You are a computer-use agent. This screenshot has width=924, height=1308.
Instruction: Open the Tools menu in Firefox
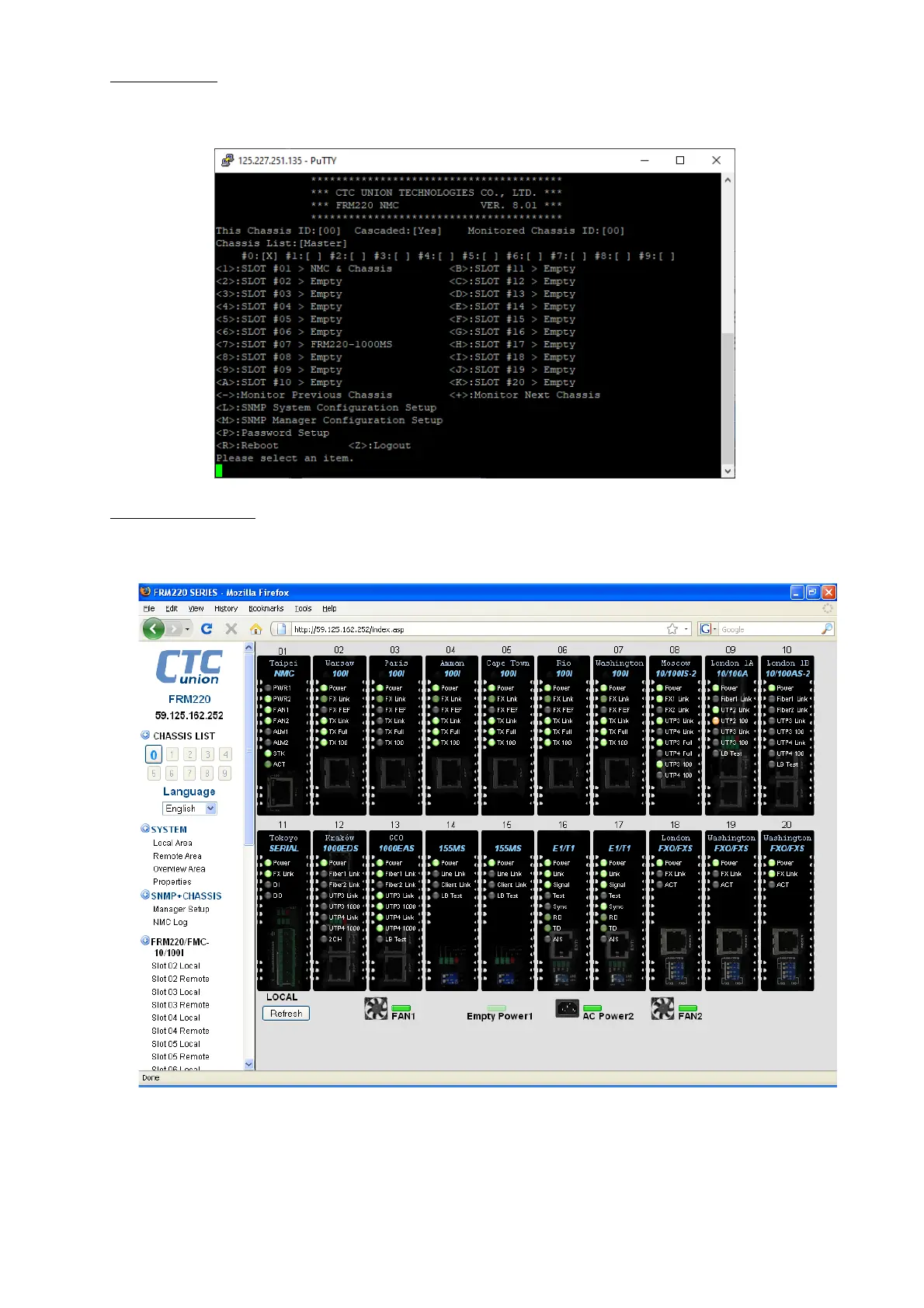tap(303, 609)
